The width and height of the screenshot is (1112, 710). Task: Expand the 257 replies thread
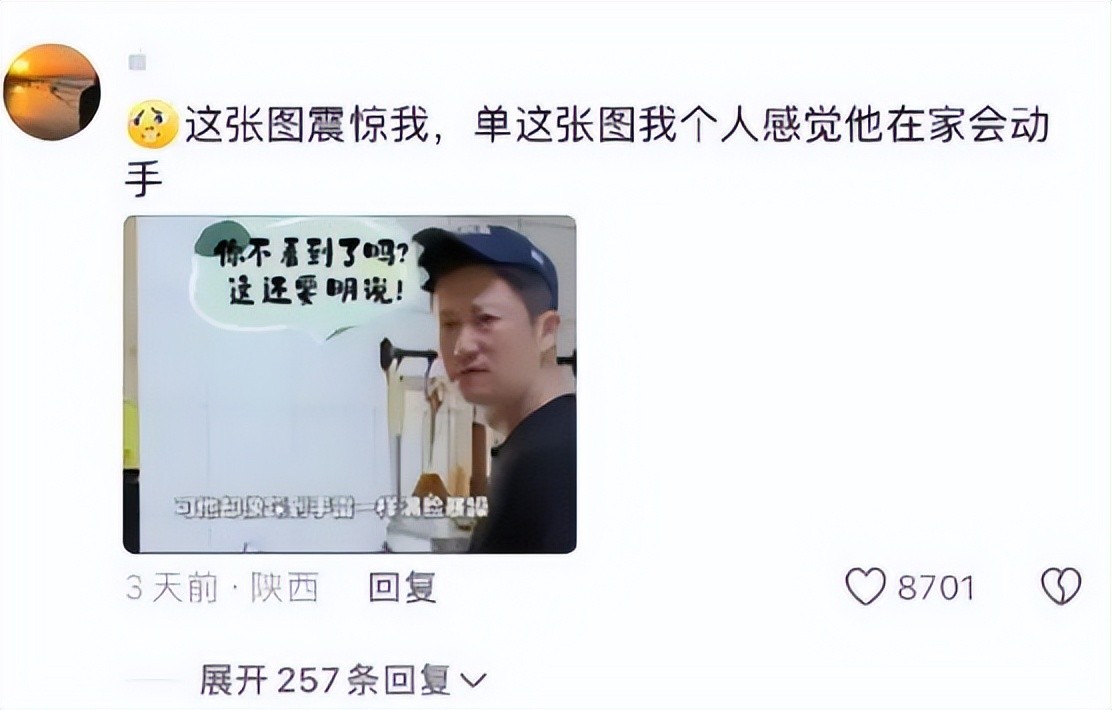point(343,680)
